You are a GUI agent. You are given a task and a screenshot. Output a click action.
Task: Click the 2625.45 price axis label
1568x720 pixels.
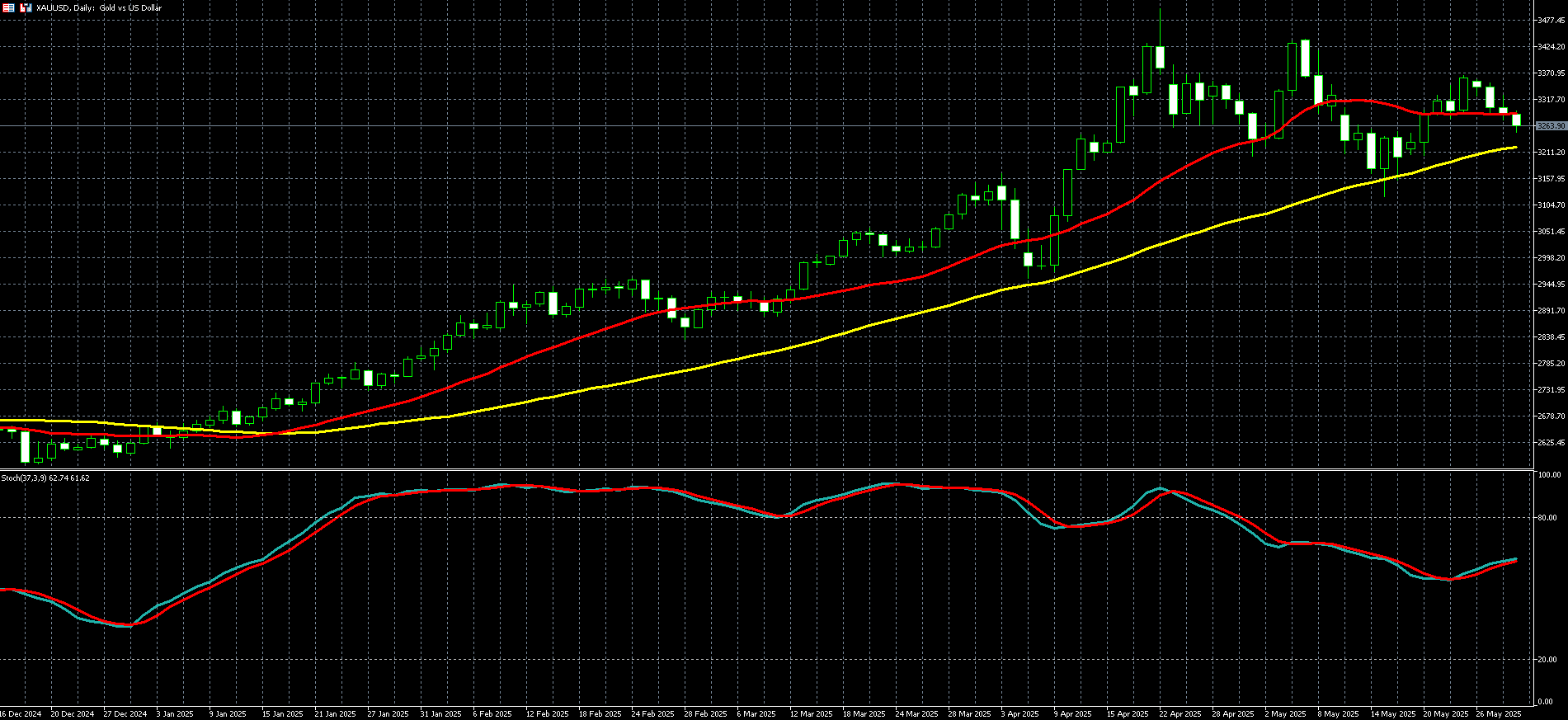point(1551,443)
